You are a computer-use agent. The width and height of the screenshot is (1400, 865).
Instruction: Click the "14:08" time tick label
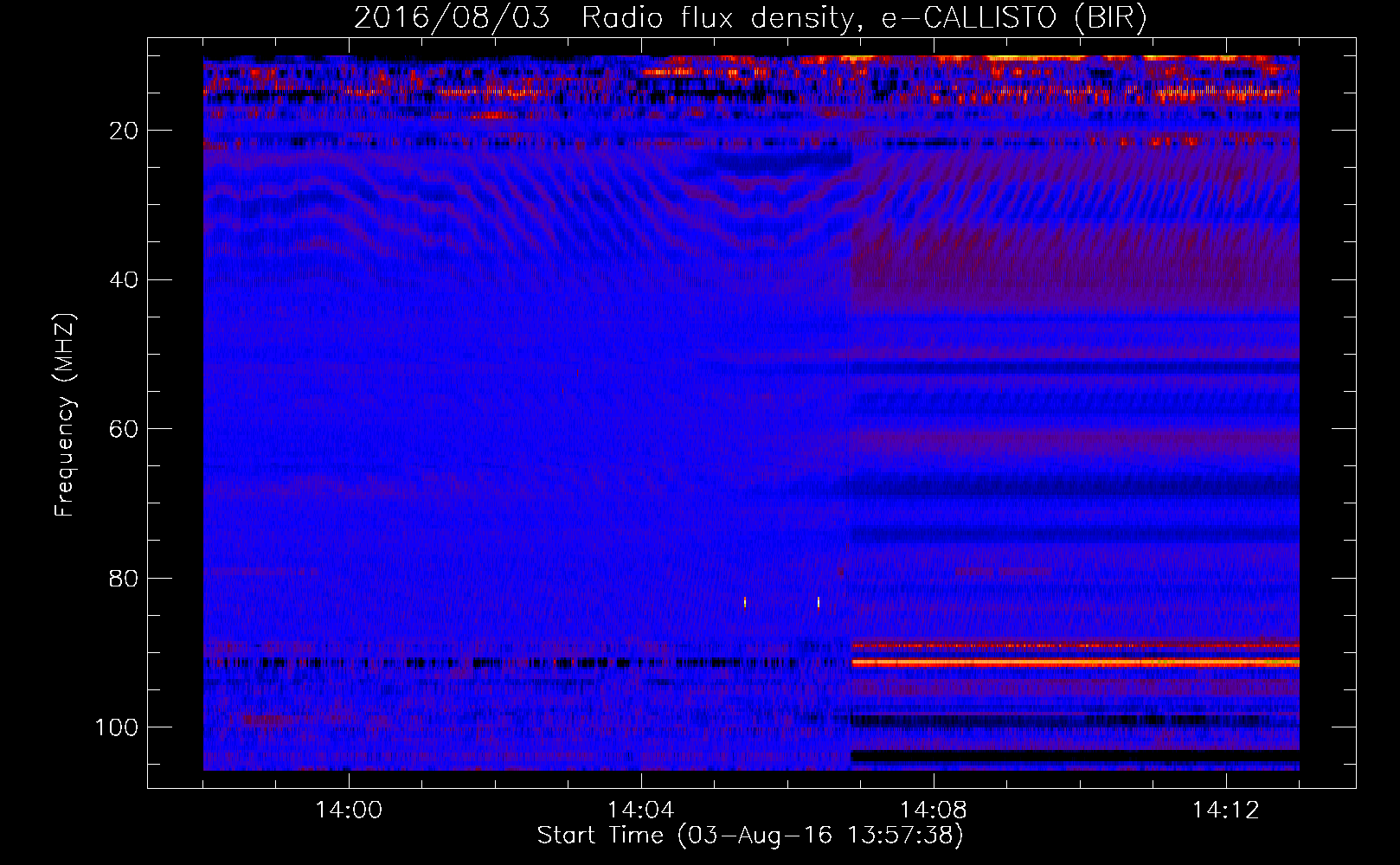coord(934,811)
